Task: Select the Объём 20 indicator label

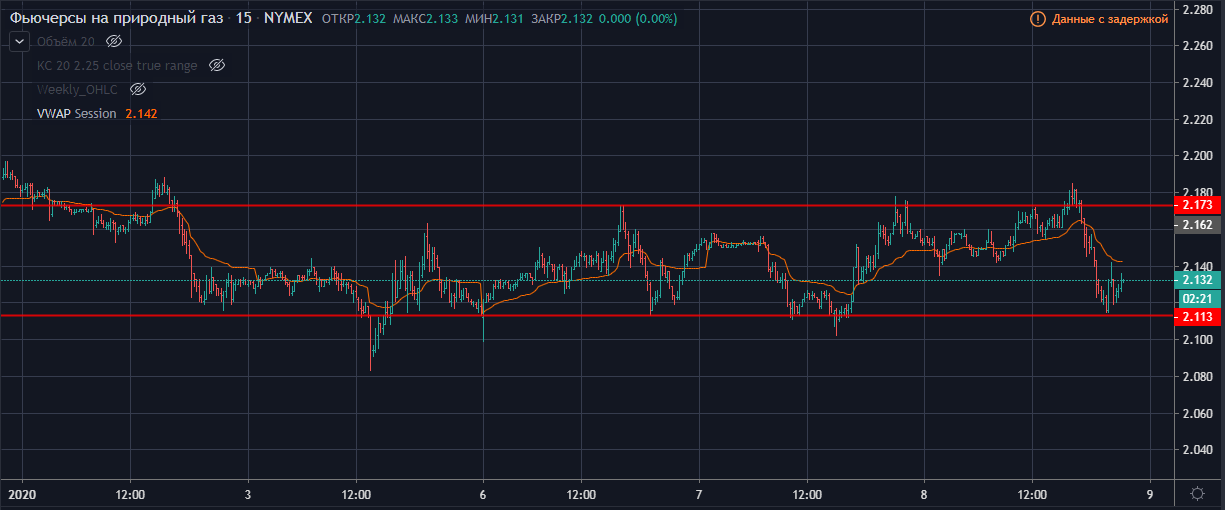Action: [66, 41]
